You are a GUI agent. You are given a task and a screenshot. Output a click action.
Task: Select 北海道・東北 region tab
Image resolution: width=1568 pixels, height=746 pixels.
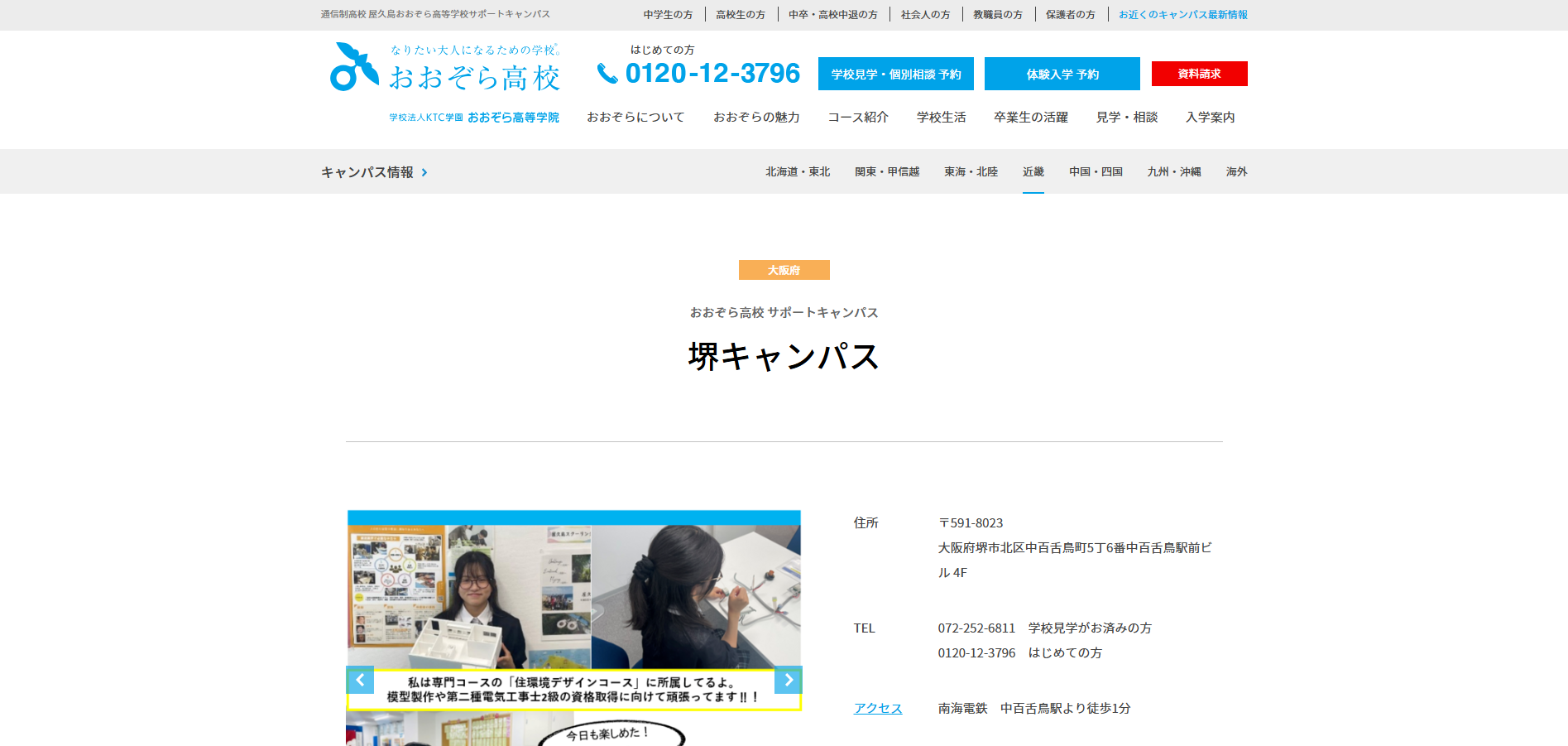(798, 171)
